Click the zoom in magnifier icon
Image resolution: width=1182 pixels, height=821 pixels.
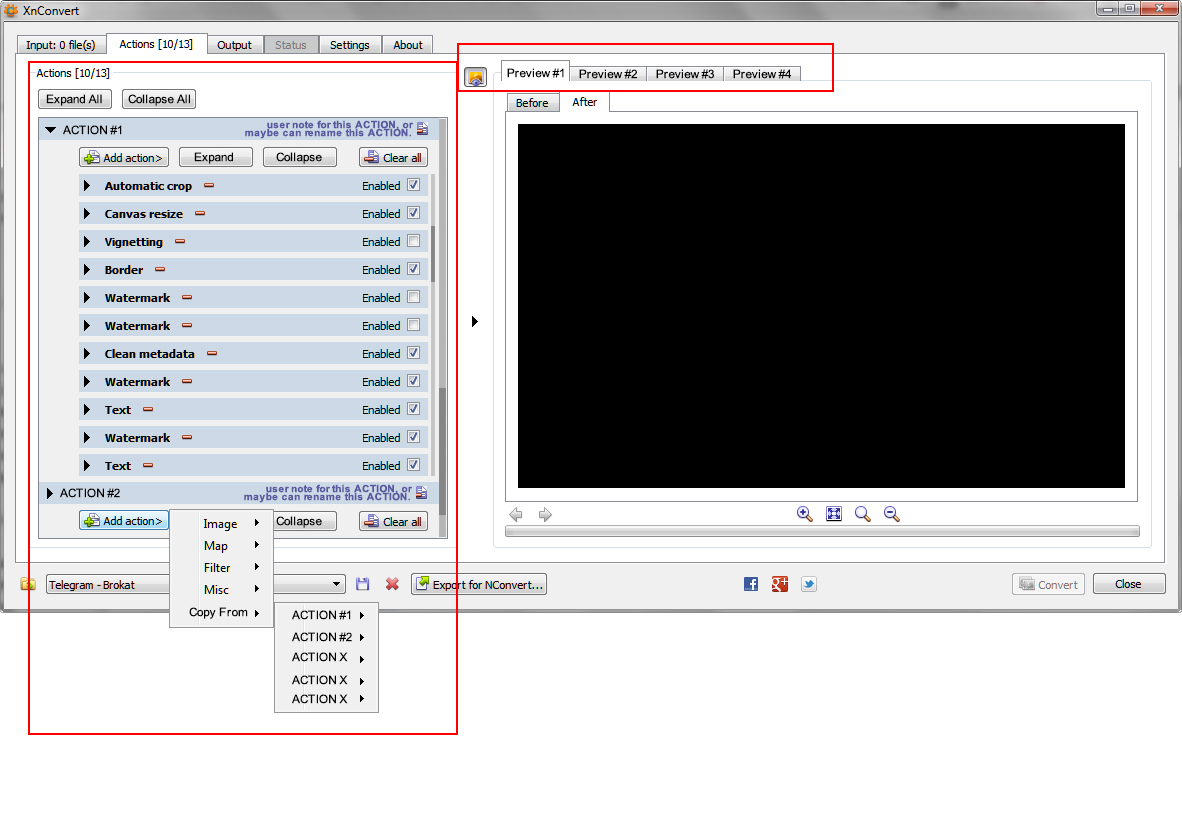(804, 514)
